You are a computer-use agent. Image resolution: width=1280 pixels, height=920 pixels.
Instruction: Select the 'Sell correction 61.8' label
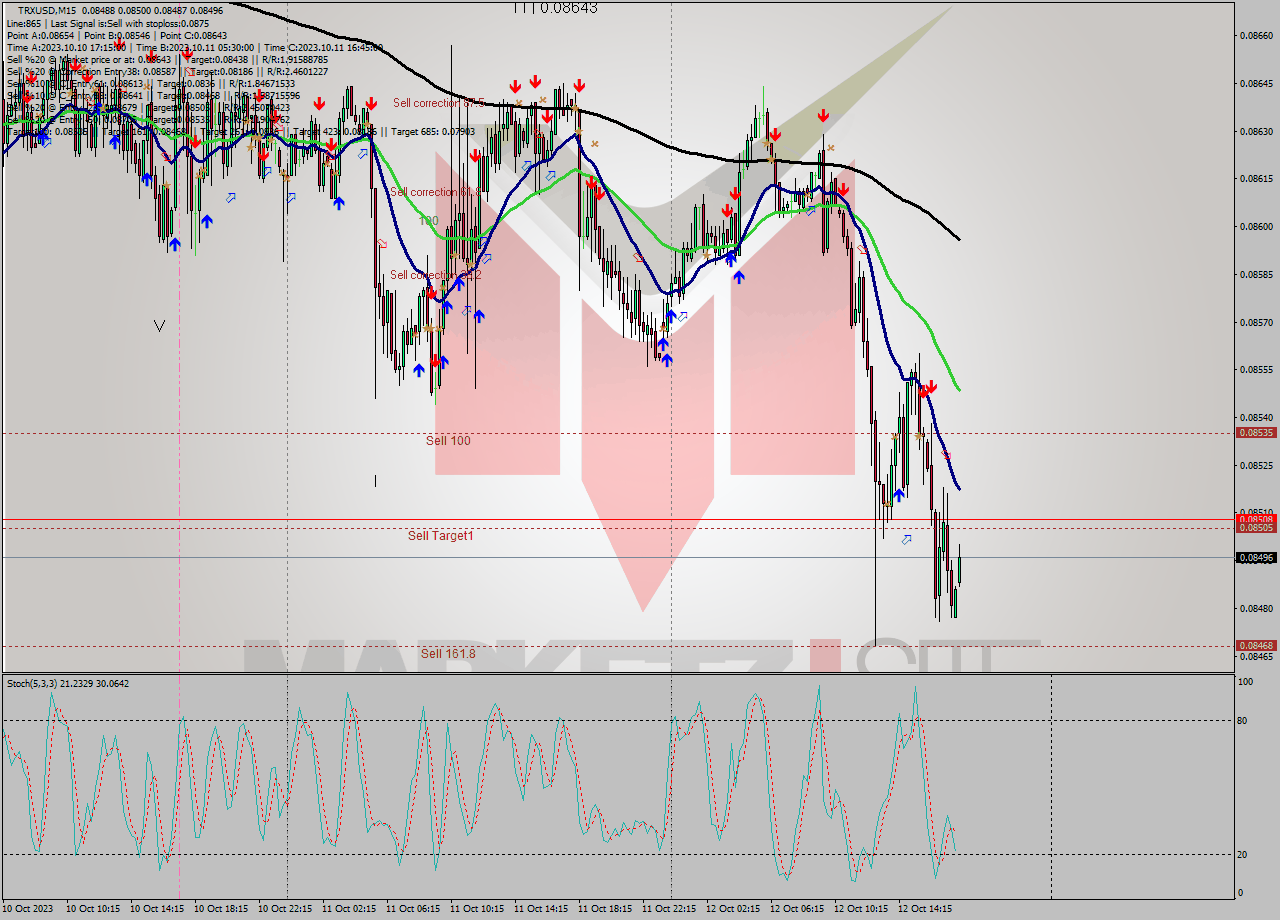coord(436,192)
